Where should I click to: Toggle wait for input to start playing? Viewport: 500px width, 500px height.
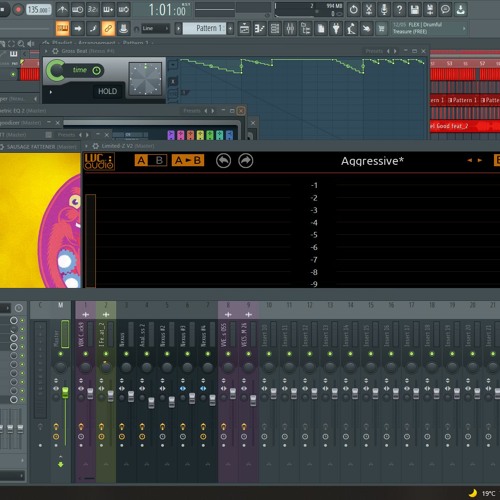click(x=78, y=10)
